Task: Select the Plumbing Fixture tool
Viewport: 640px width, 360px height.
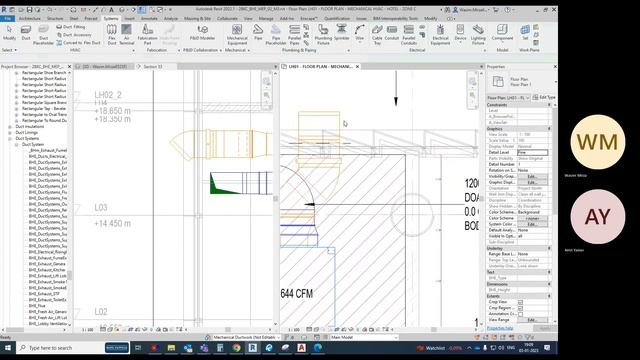Action: click(323, 34)
